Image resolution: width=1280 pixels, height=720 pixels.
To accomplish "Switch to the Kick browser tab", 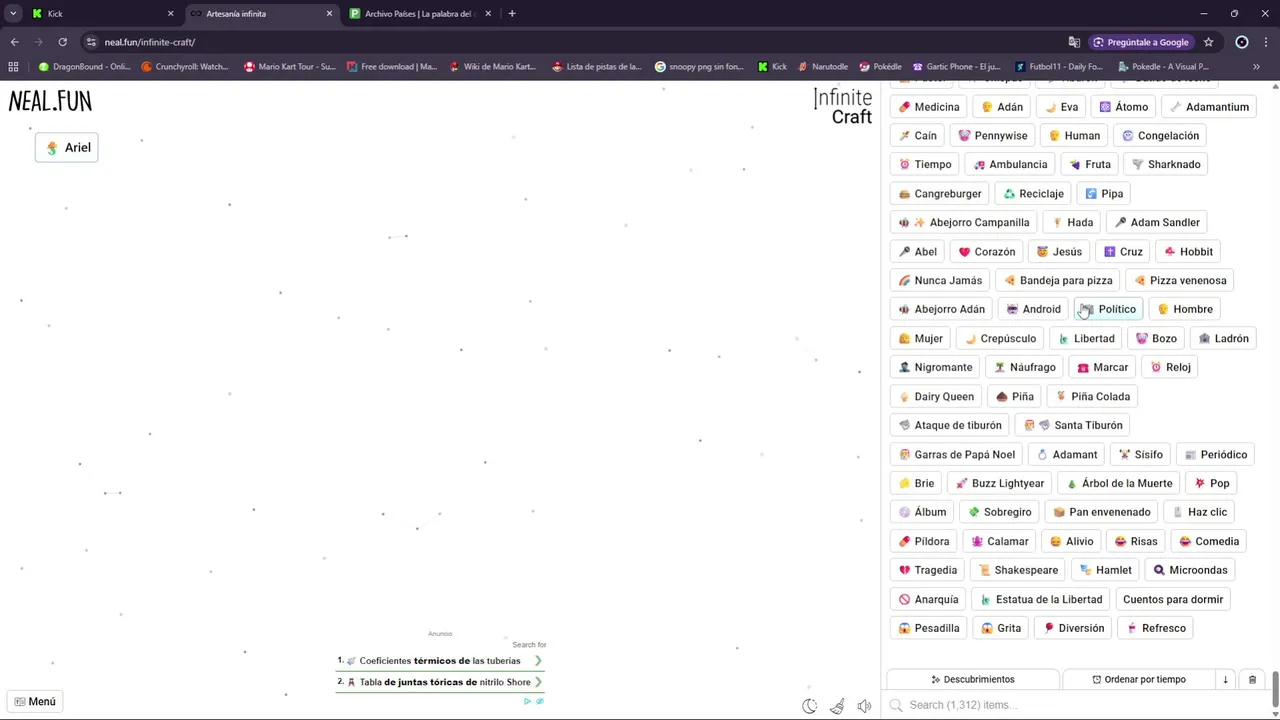I will point(98,14).
